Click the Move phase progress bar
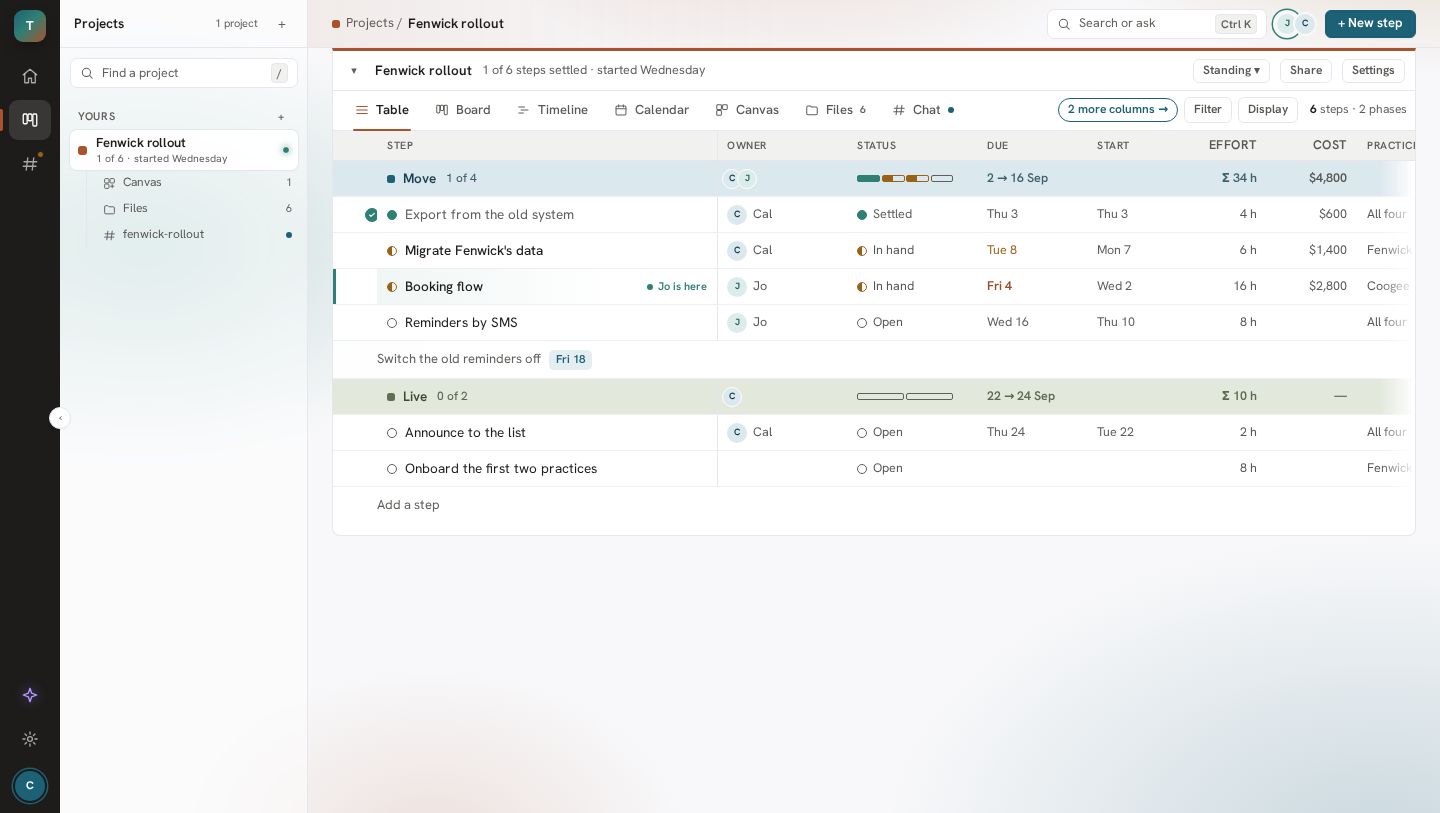The height and width of the screenshot is (813, 1440). pyautogui.click(x=905, y=179)
